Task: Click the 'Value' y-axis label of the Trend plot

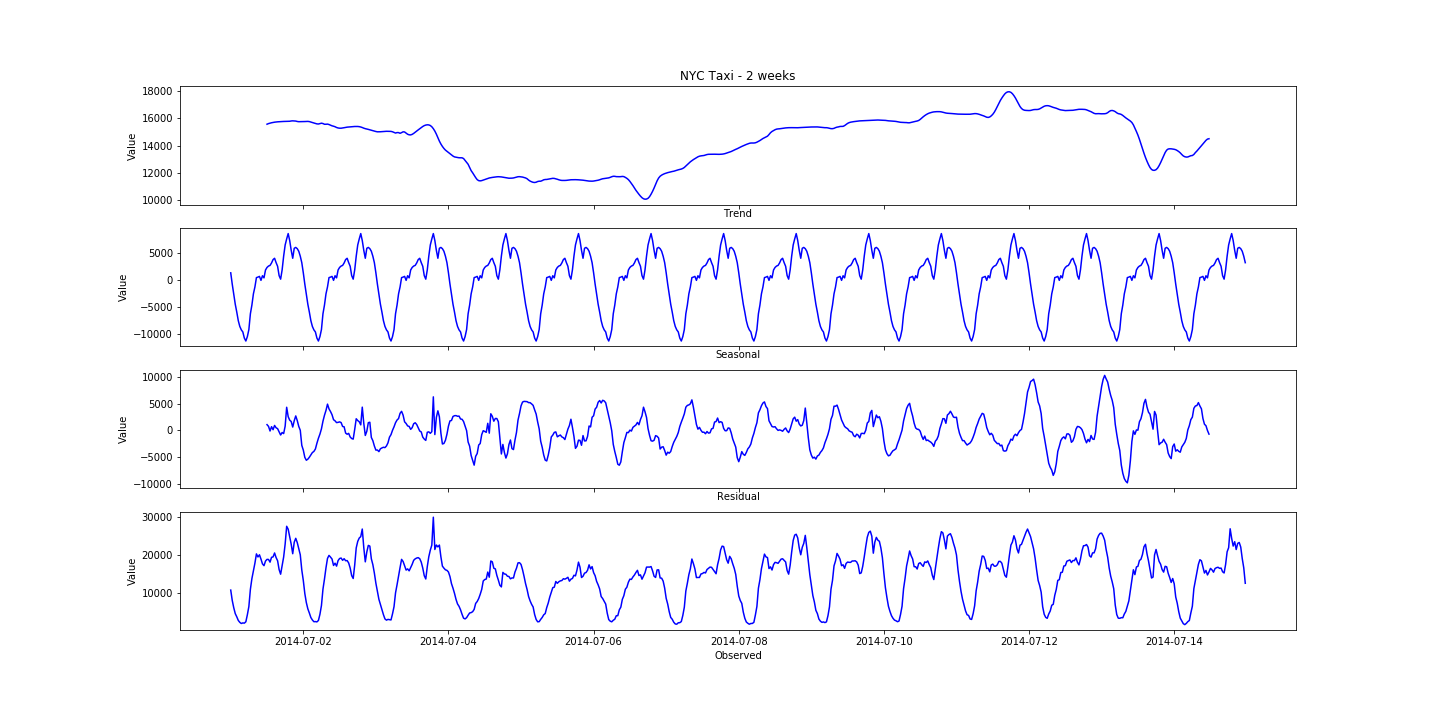Action: point(132,146)
